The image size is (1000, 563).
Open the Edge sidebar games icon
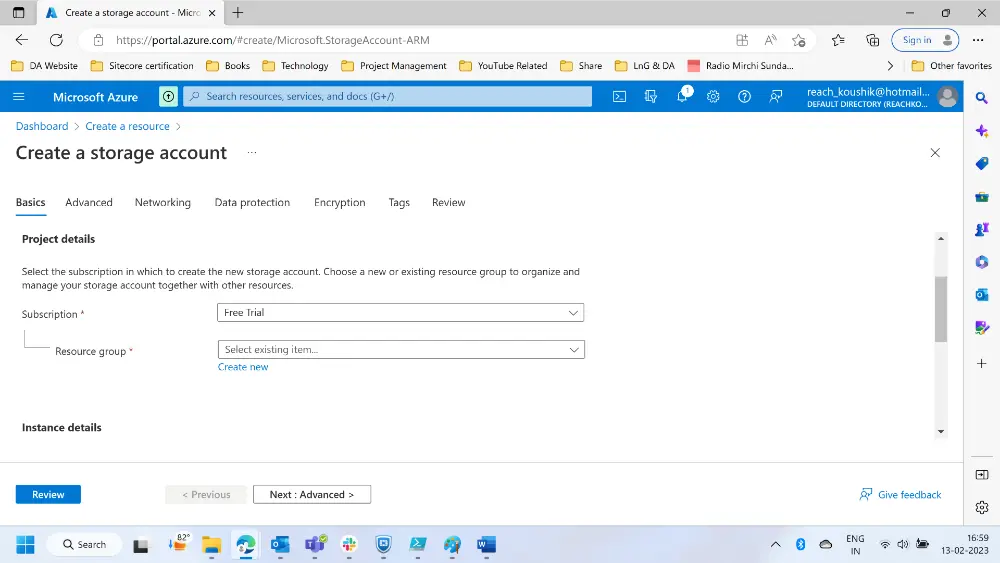click(982, 229)
